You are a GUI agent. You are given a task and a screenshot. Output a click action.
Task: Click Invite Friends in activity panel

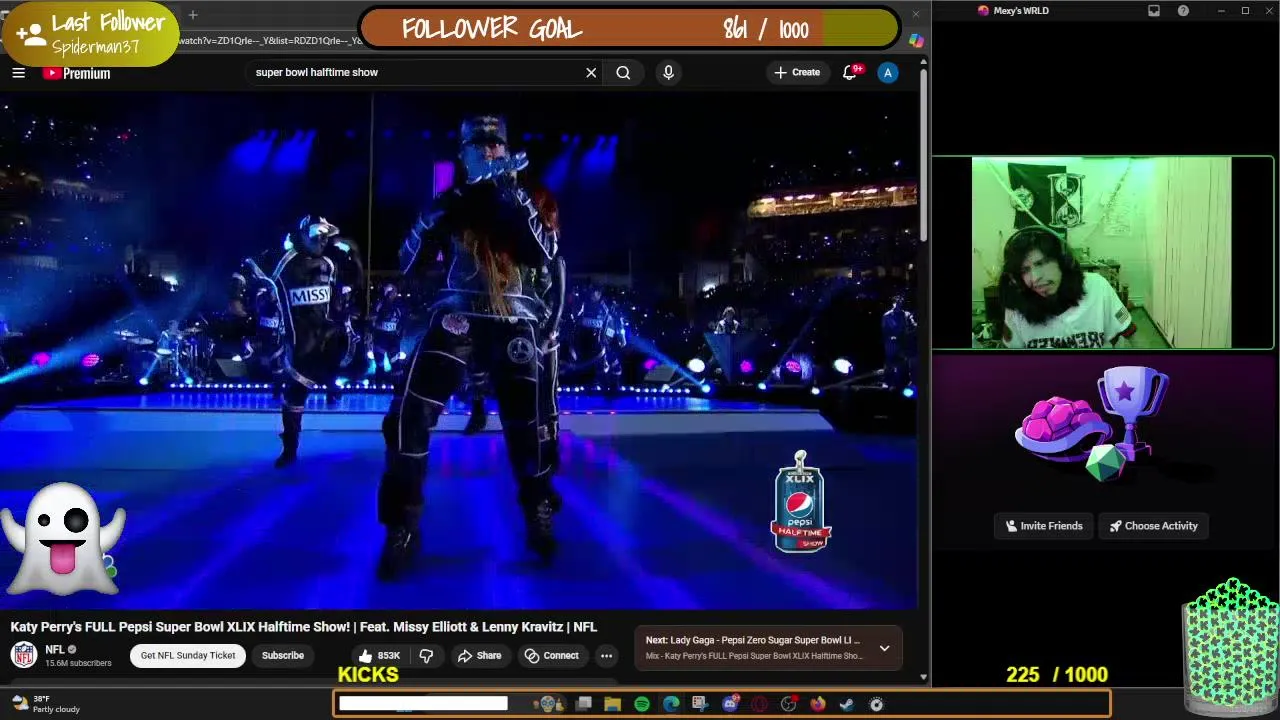[x=1044, y=526]
